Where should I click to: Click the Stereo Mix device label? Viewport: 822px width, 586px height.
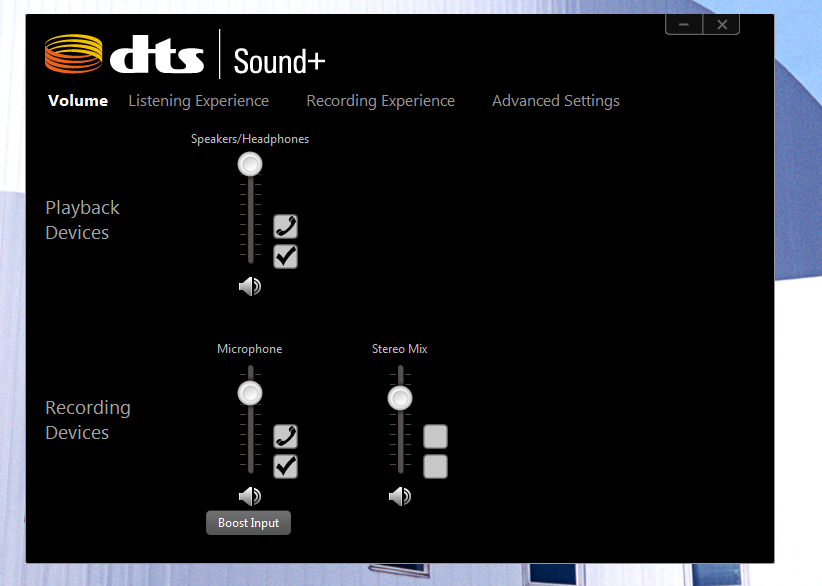tap(399, 349)
